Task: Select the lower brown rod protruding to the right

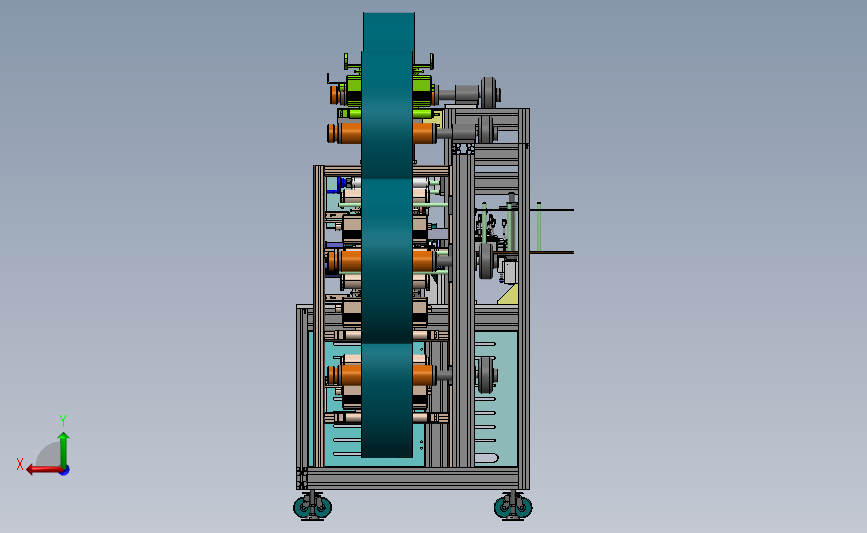Action: (551, 252)
